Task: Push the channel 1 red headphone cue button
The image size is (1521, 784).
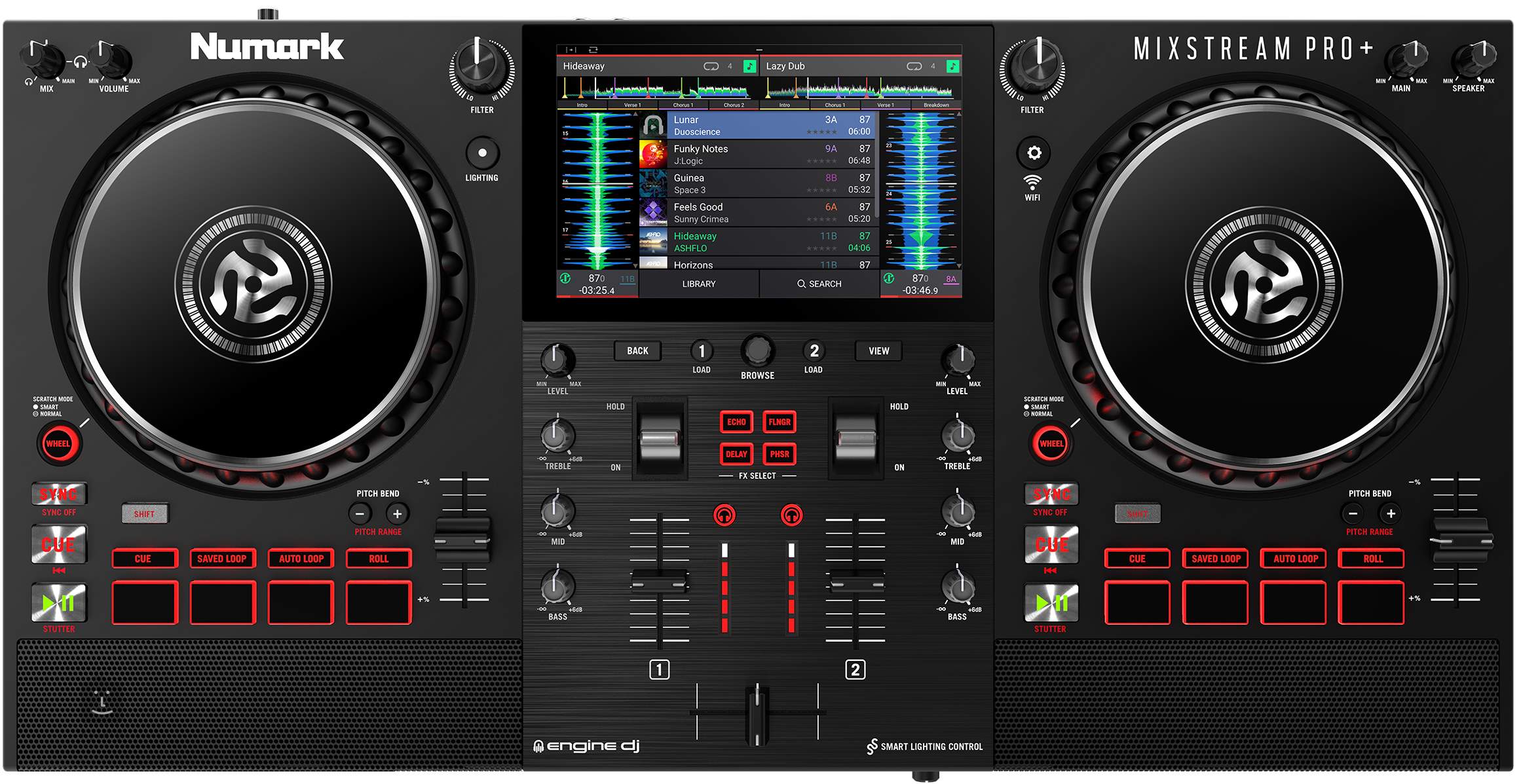Action: [724, 515]
